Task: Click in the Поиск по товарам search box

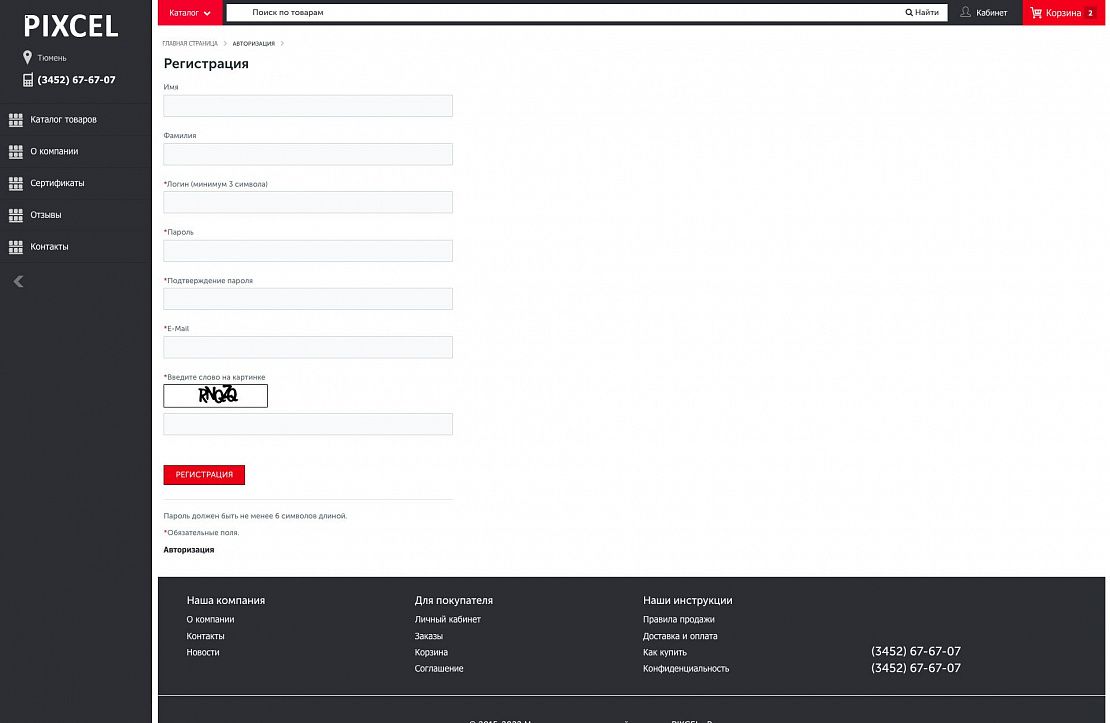Action: 570,13
